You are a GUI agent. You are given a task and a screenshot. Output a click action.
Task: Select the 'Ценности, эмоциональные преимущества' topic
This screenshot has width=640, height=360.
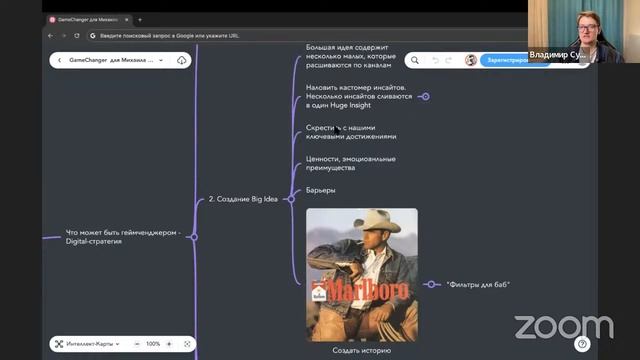point(351,163)
